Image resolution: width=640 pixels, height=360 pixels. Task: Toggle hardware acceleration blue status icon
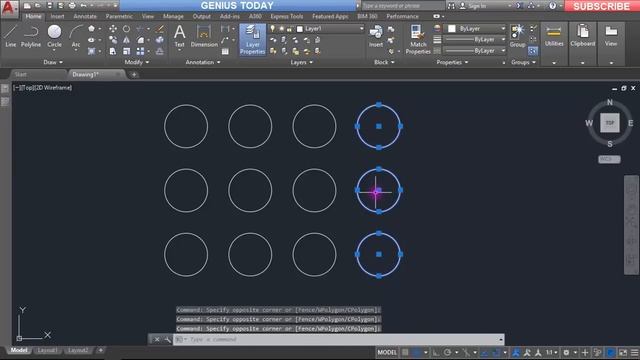point(611,352)
